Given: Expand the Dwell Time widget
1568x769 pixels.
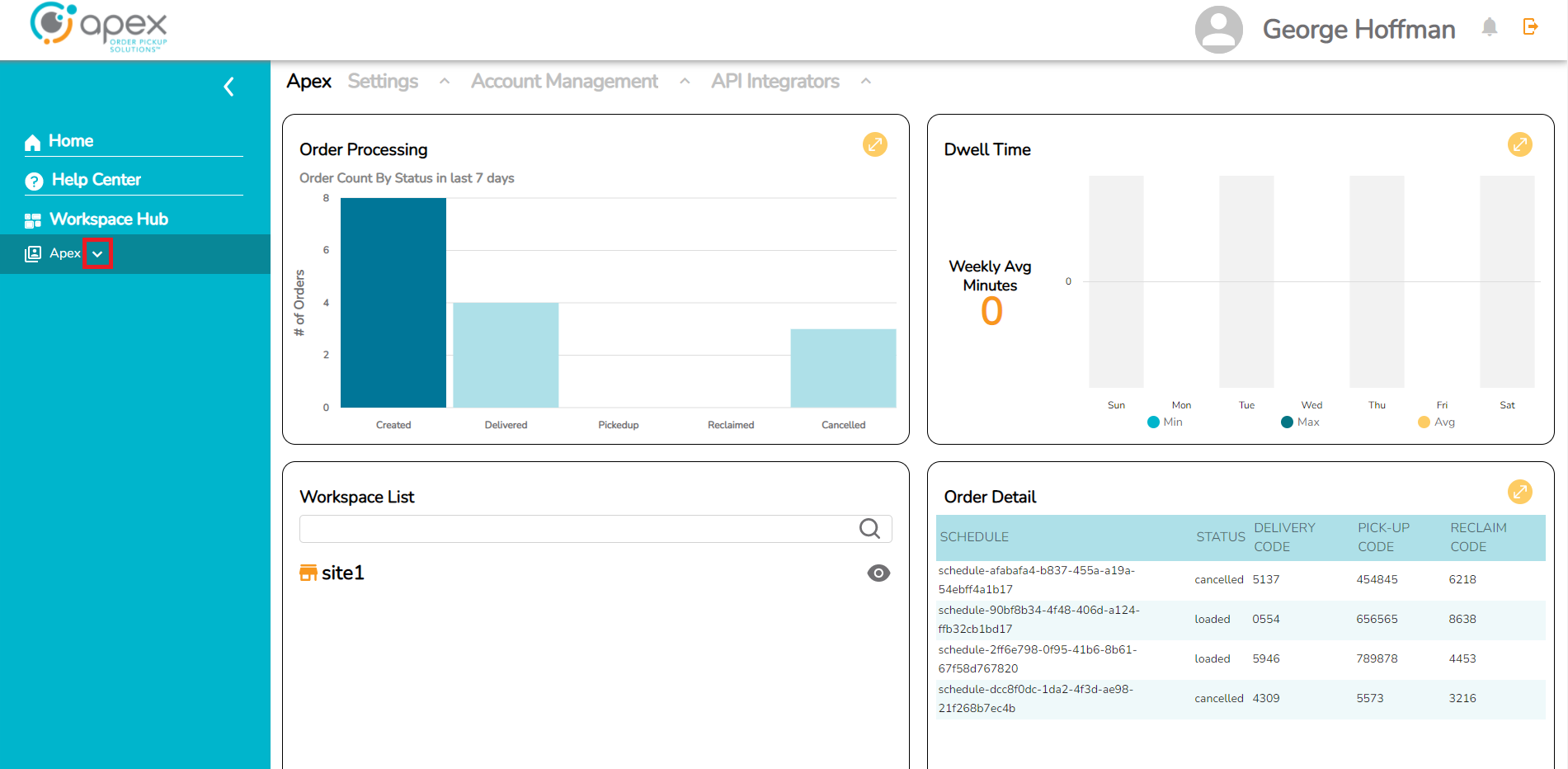Looking at the screenshot, I should [1519, 144].
